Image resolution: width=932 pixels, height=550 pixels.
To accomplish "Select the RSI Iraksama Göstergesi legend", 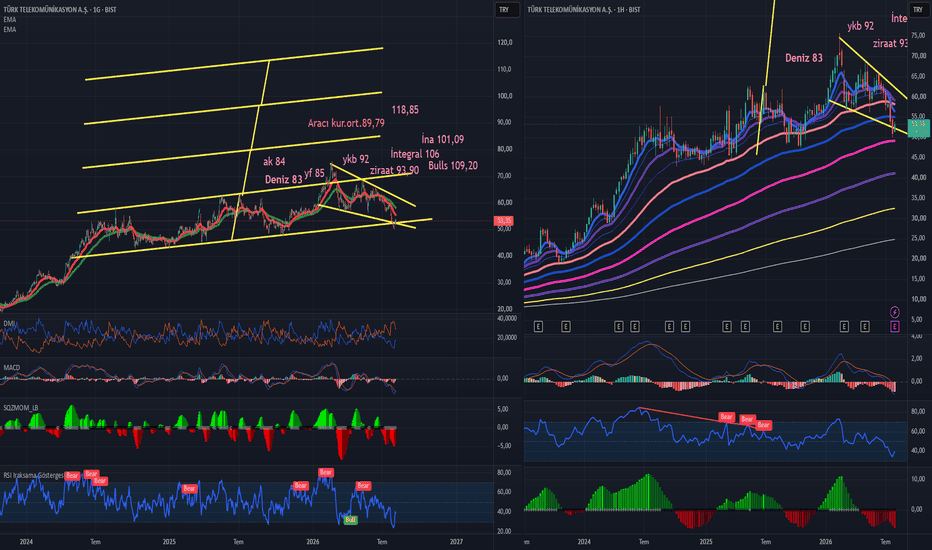I will tap(33, 476).
